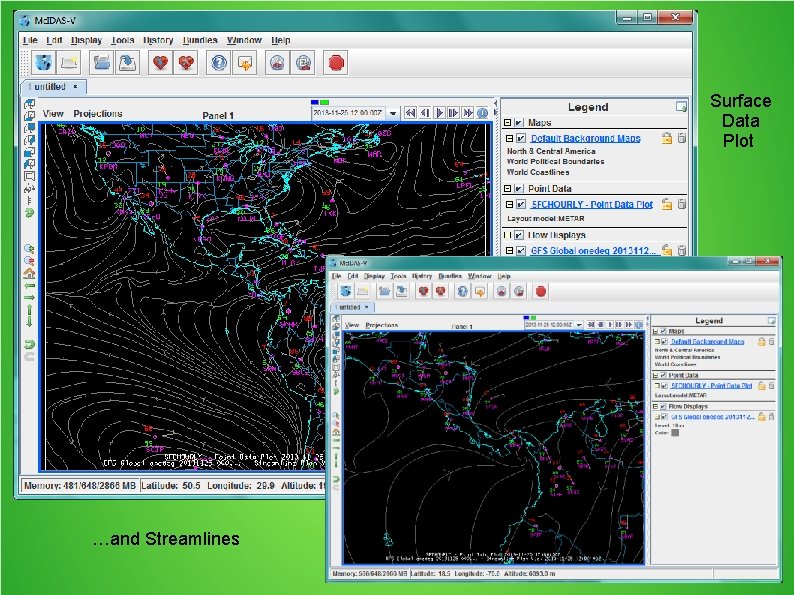Collapse Point Data section in back window legend
The width and height of the screenshot is (794, 595).
[508, 188]
